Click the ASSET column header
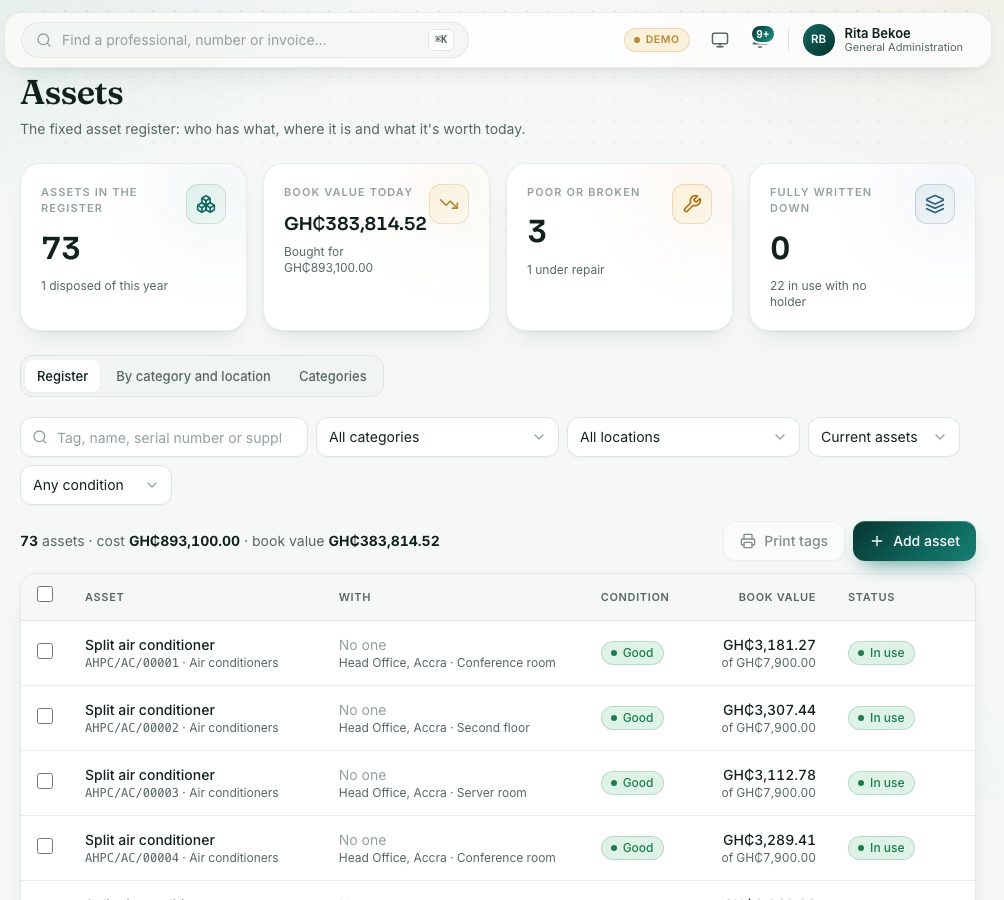Viewport: 1004px width, 900px height. (x=104, y=597)
